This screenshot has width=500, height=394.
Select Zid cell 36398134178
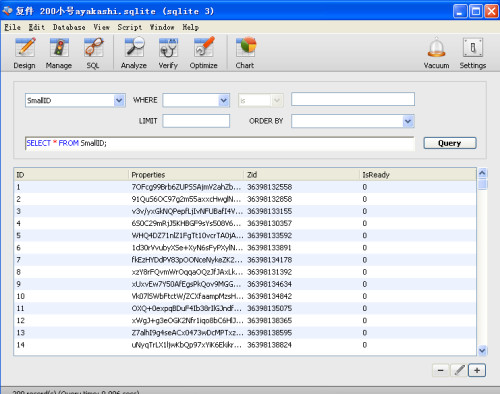point(269,260)
